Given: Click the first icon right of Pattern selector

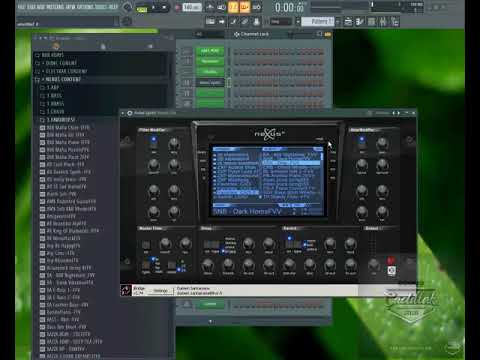Looking at the screenshot, I should pyautogui.click(x=348, y=22).
